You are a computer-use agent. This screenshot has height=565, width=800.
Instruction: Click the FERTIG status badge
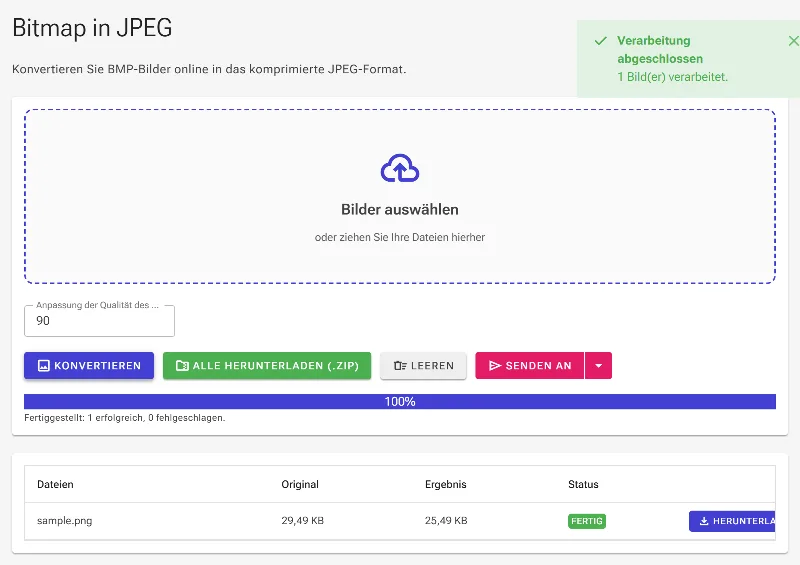(587, 521)
